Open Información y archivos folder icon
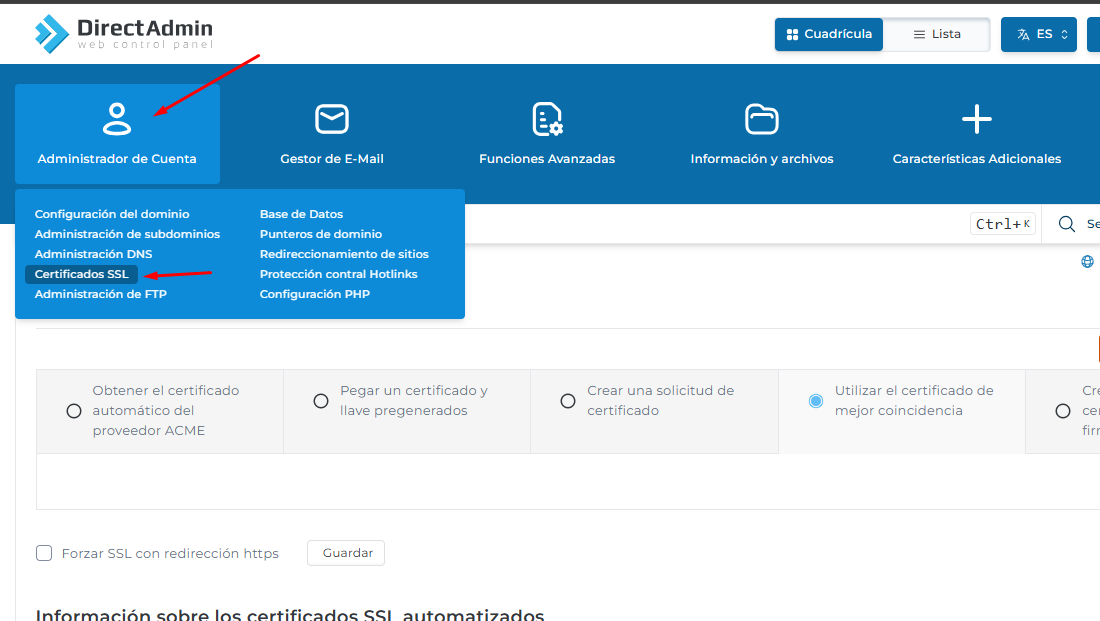1100x621 pixels. point(762,119)
